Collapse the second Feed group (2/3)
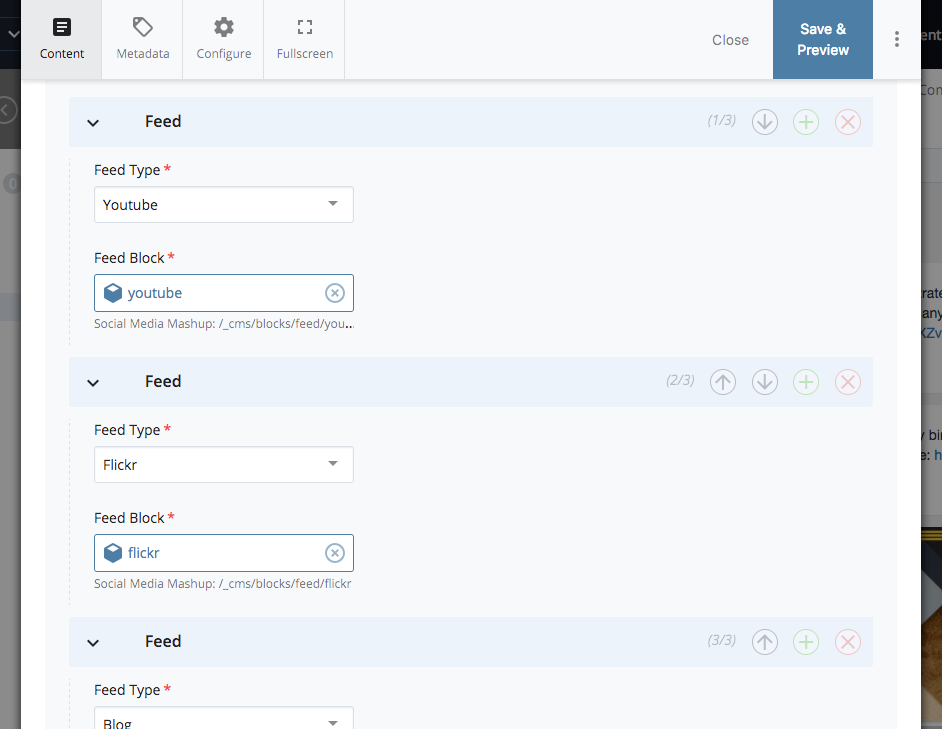 [93, 383]
